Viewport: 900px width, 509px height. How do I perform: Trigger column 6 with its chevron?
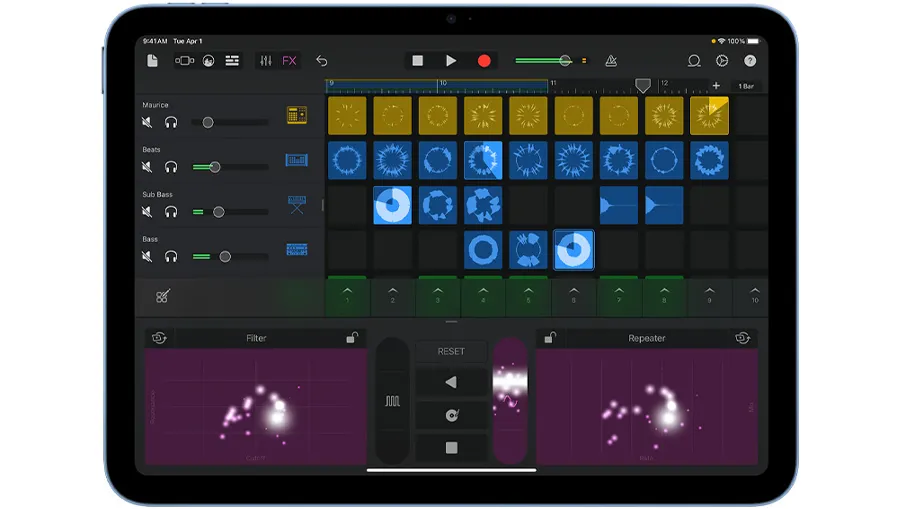point(573,296)
